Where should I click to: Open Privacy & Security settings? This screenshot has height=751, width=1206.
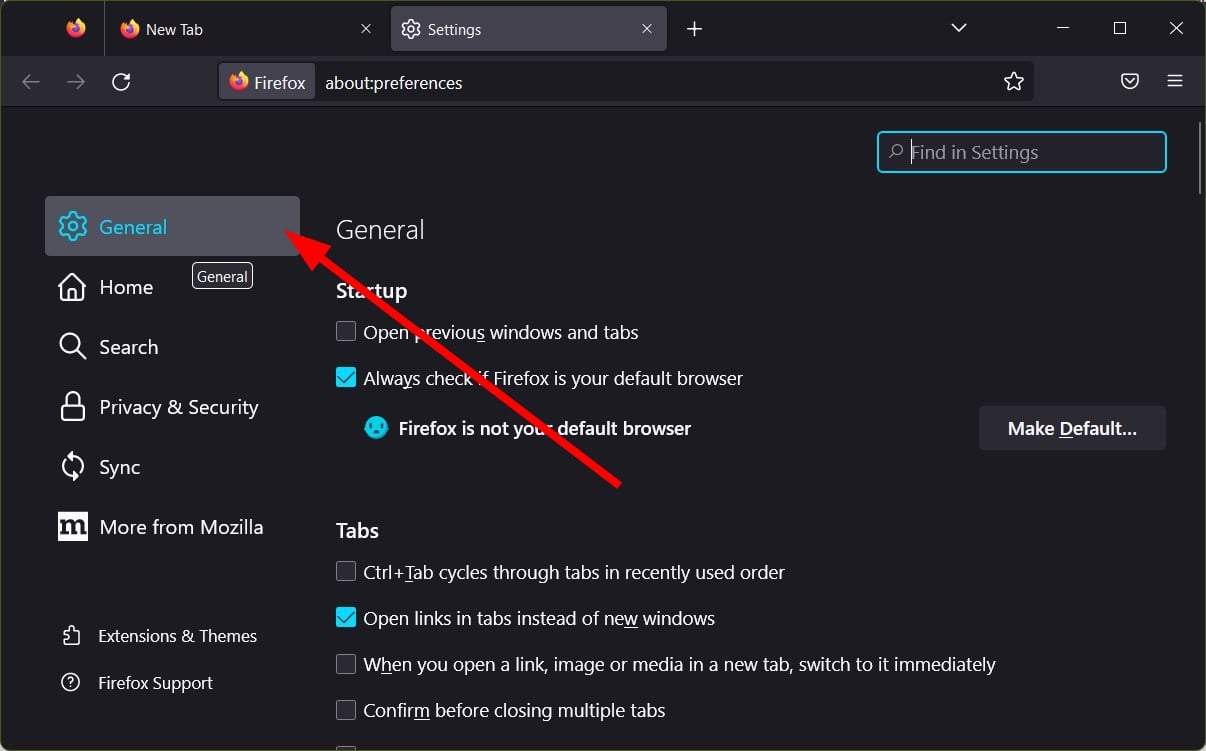pyautogui.click(x=172, y=407)
